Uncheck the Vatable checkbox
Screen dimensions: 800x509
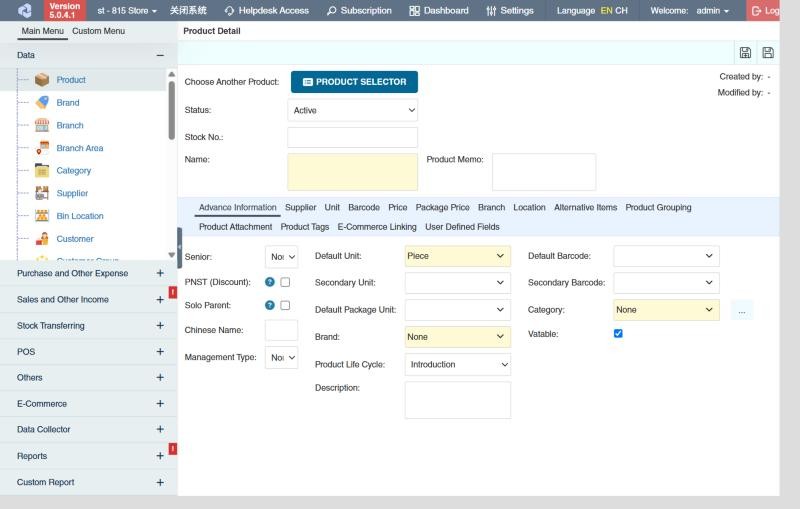618,334
